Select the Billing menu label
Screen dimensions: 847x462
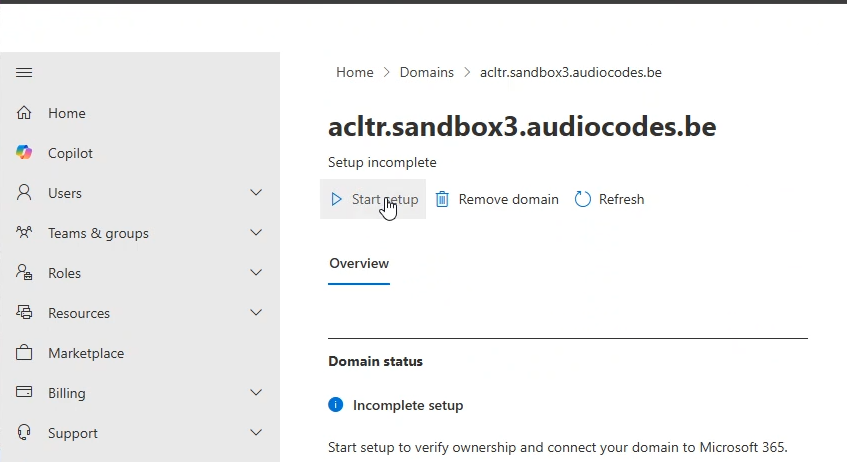66,393
